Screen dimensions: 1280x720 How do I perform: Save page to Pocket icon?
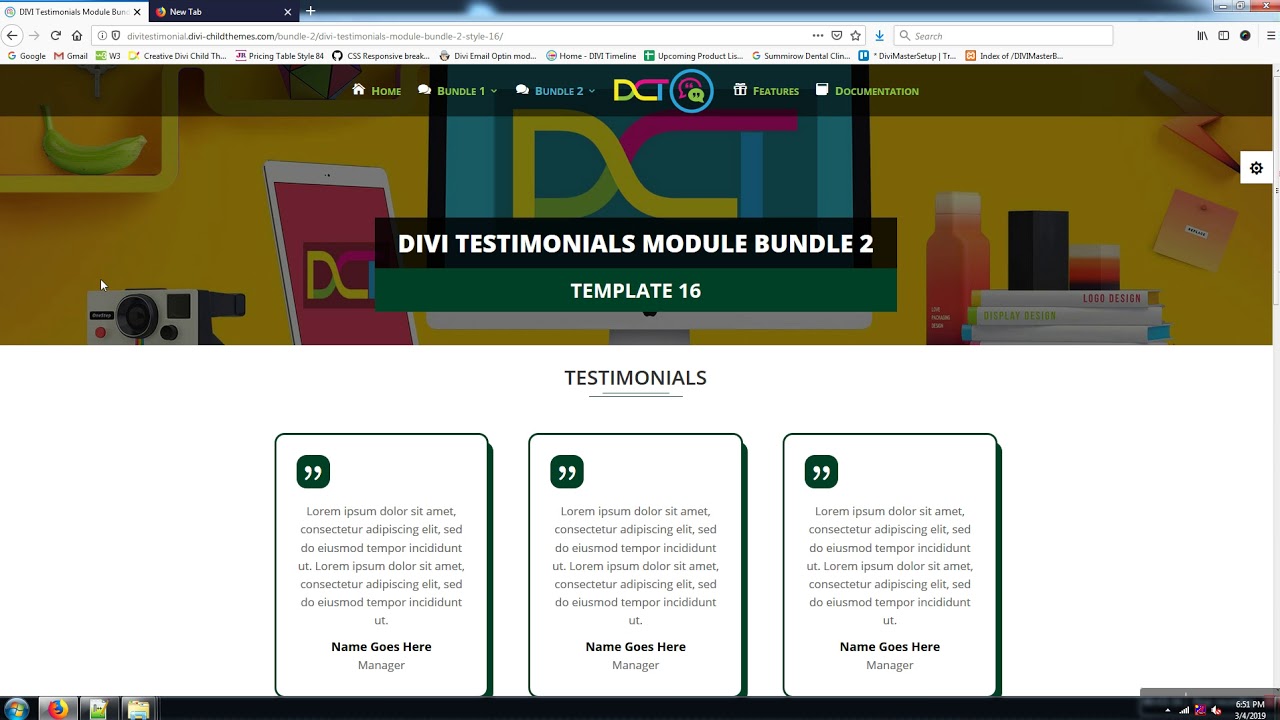[x=837, y=36]
